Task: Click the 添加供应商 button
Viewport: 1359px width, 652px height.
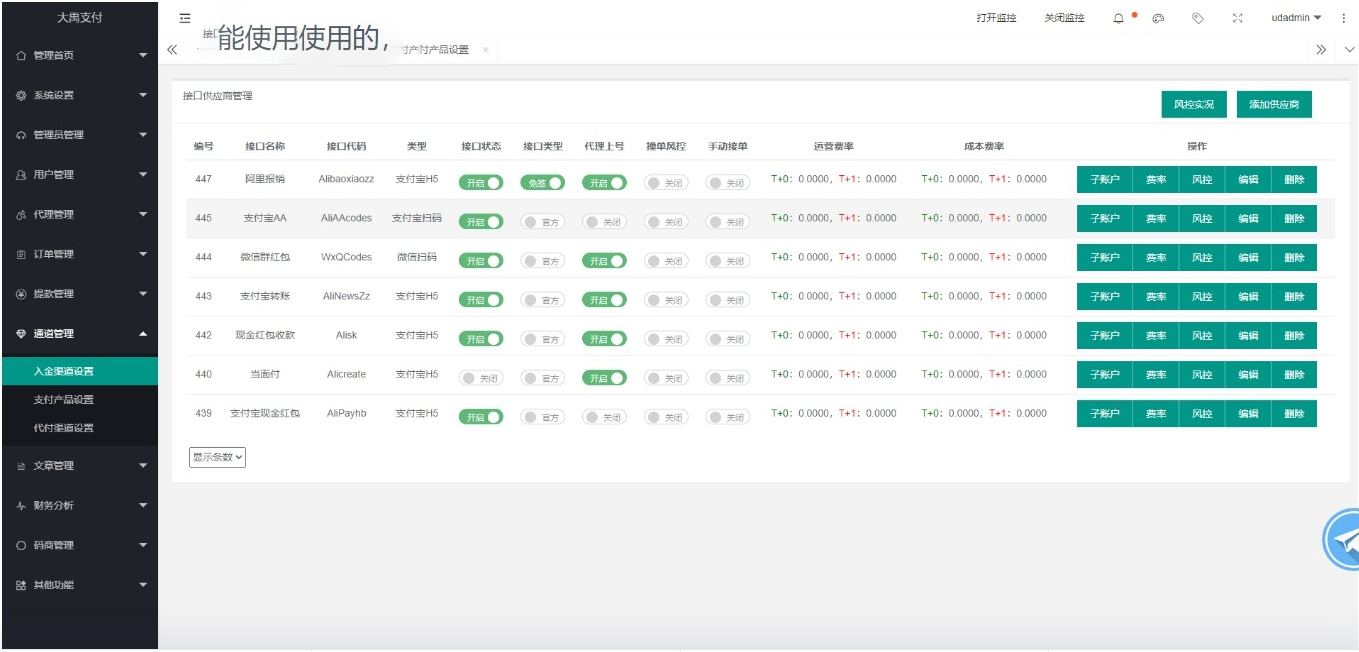Action: 1273,103
